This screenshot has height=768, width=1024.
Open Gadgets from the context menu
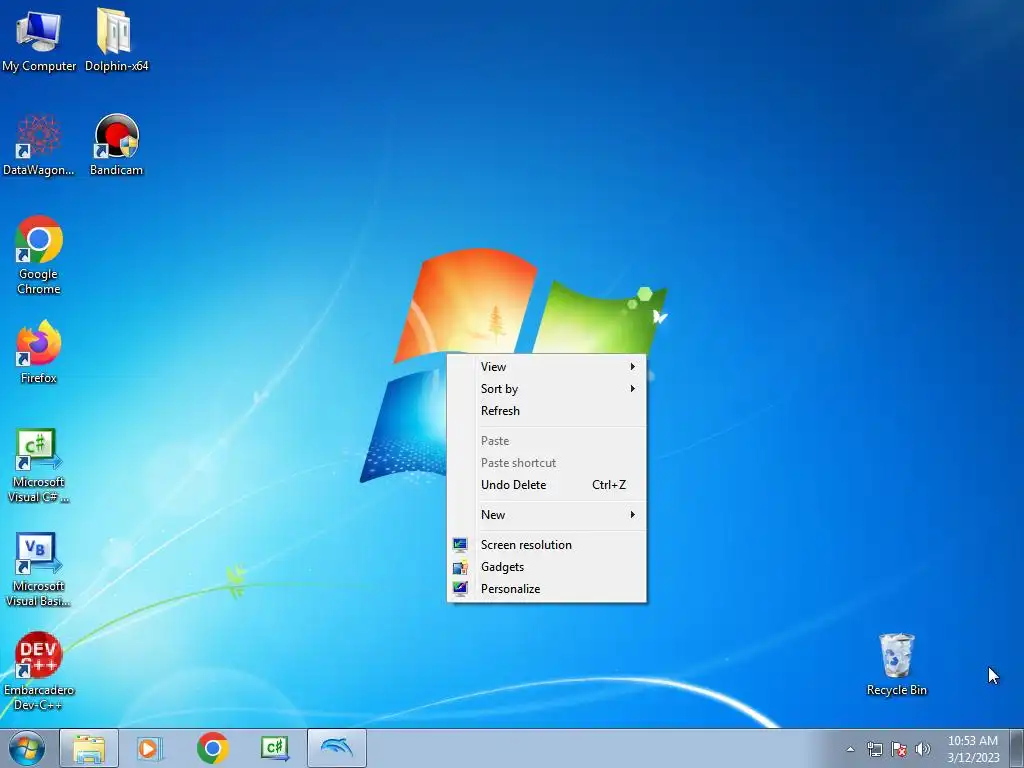[547, 567]
